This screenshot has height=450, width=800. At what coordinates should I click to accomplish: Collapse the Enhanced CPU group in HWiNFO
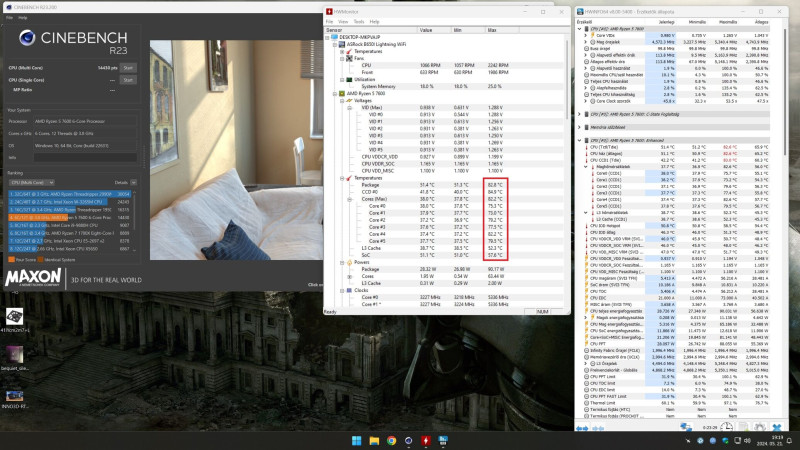[x=580, y=140]
